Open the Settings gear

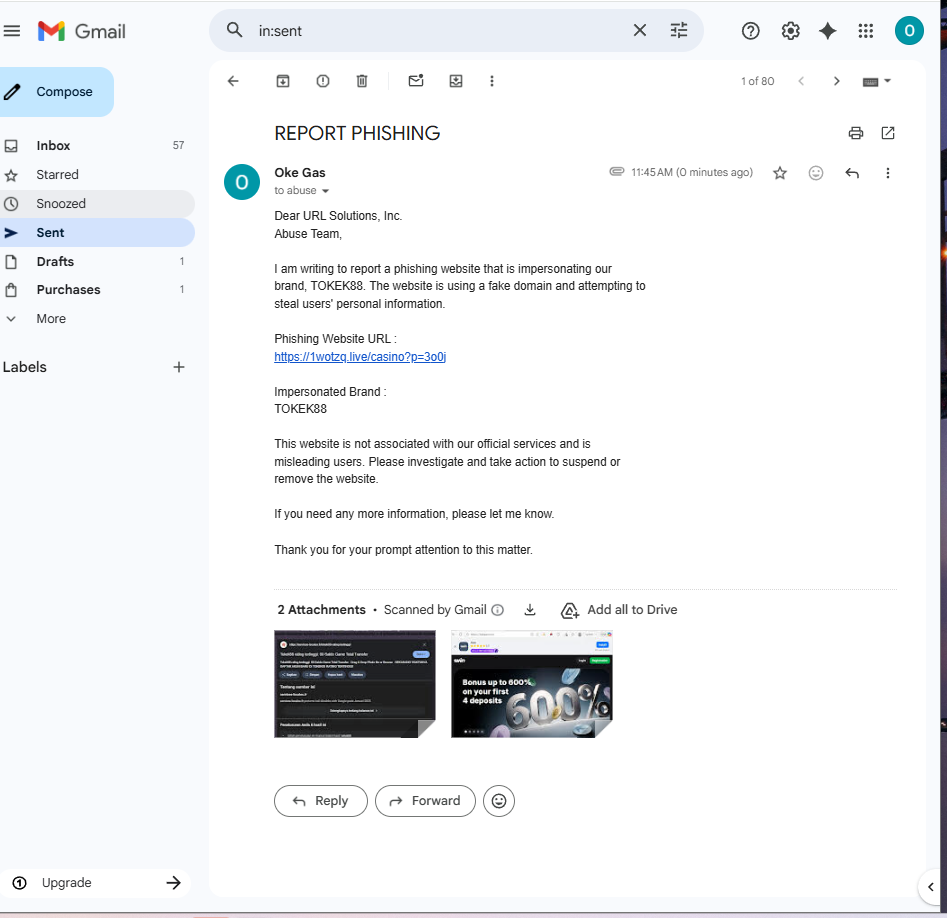point(790,31)
